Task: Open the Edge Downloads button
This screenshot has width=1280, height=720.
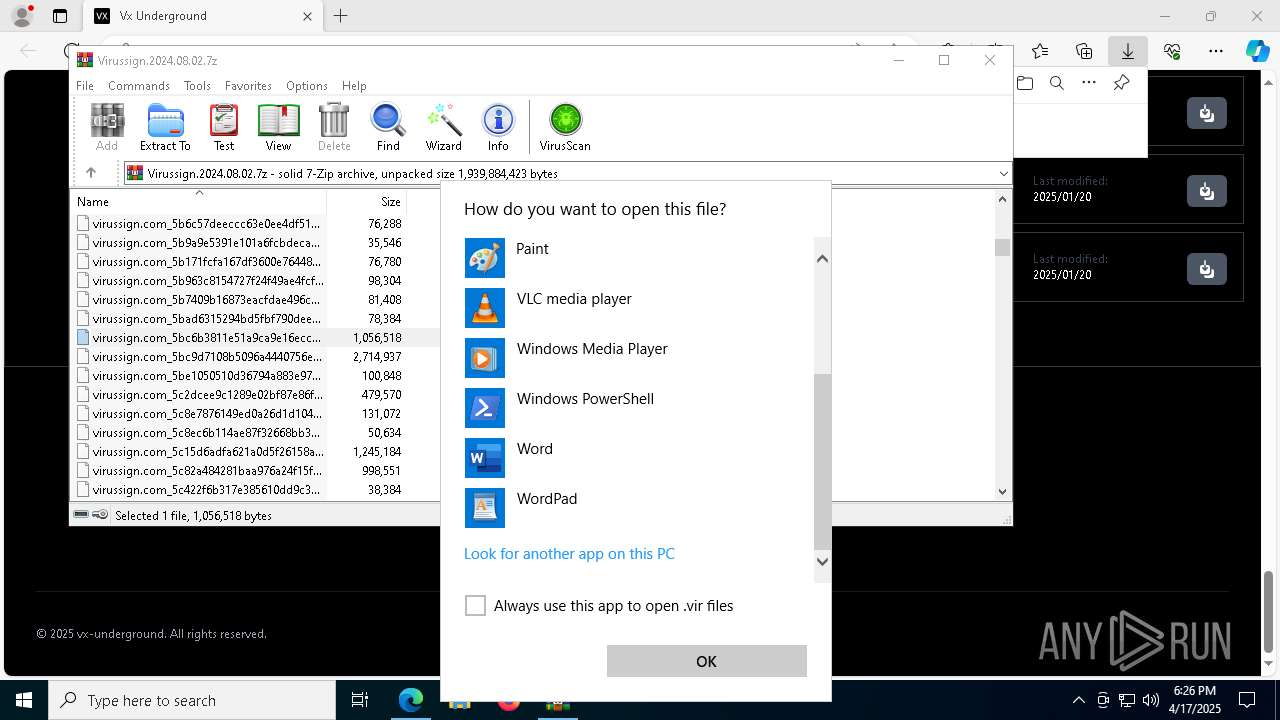Action: coord(1128,50)
